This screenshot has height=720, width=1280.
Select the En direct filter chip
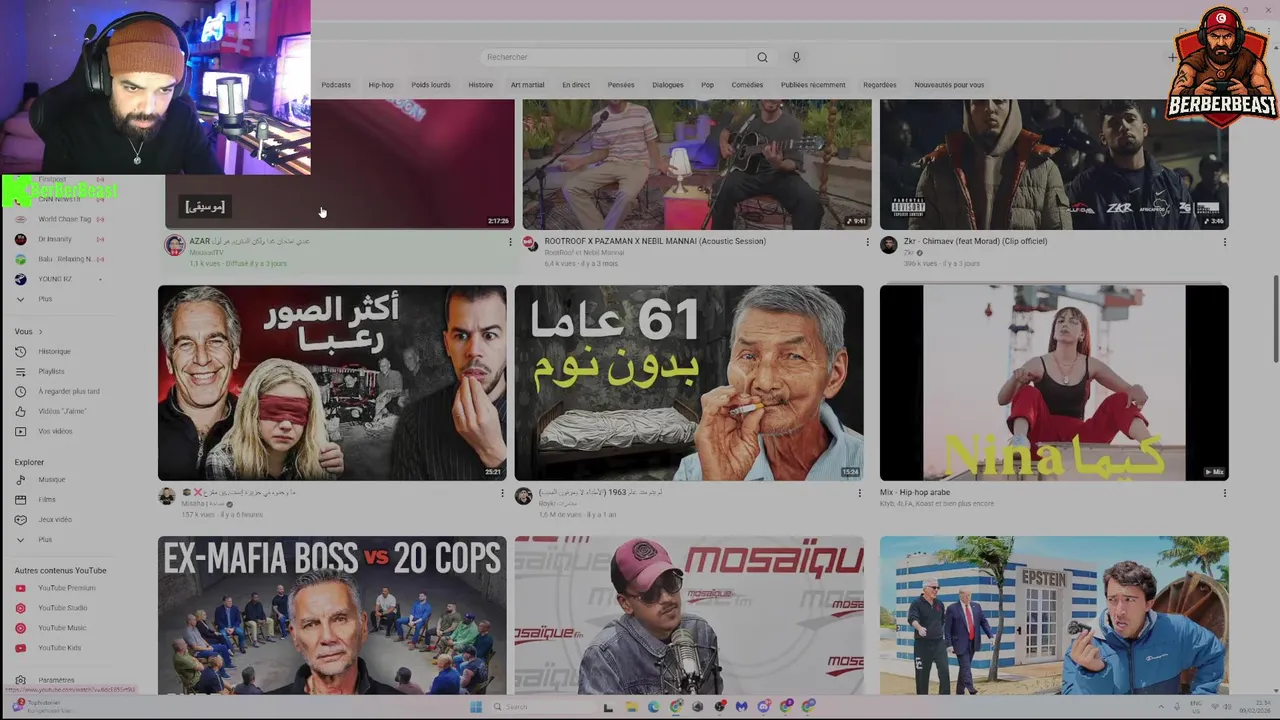576,85
